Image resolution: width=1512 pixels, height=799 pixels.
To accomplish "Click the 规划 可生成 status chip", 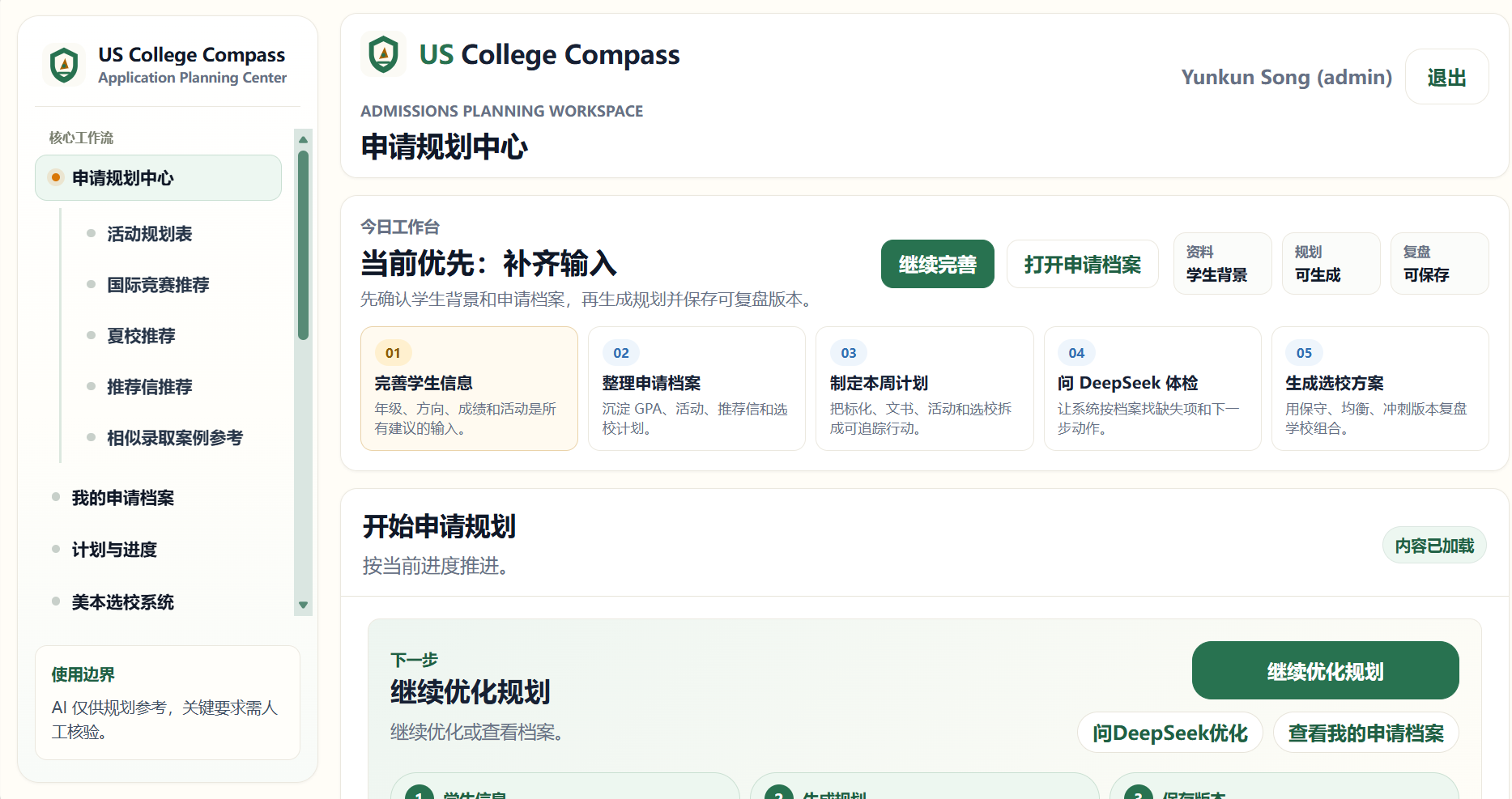I will [x=1331, y=264].
